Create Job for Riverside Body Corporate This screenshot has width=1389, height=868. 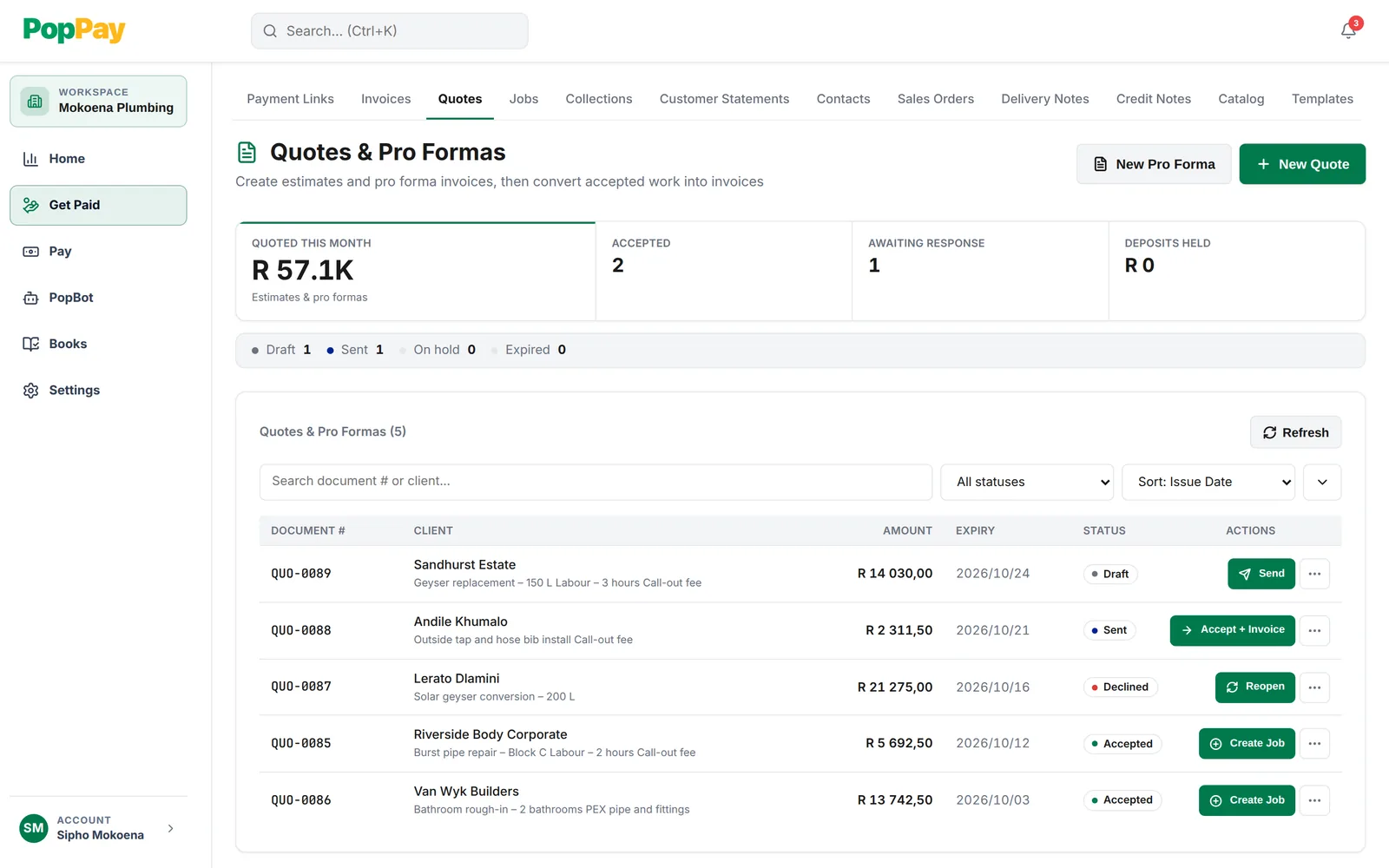point(1247,744)
